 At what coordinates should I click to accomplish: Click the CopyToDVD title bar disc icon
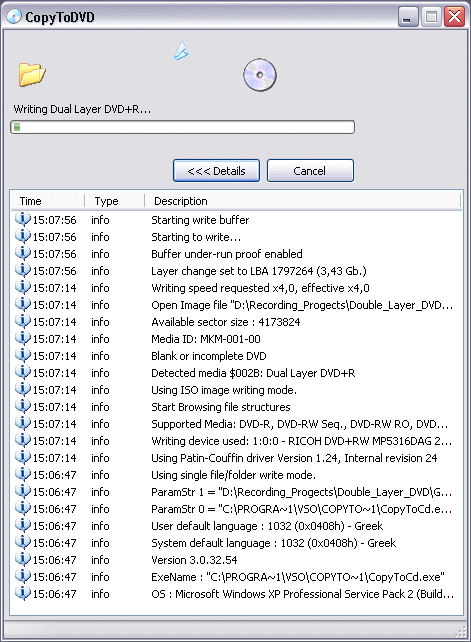click(14, 16)
